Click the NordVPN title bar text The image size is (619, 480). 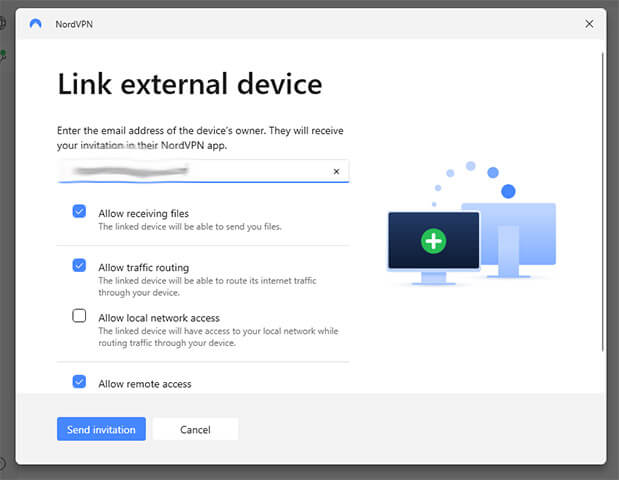pos(74,24)
